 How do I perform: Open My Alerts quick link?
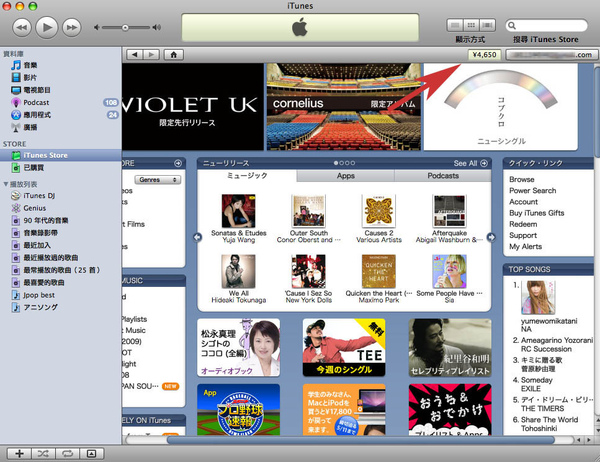pyautogui.click(x=525, y=247)
